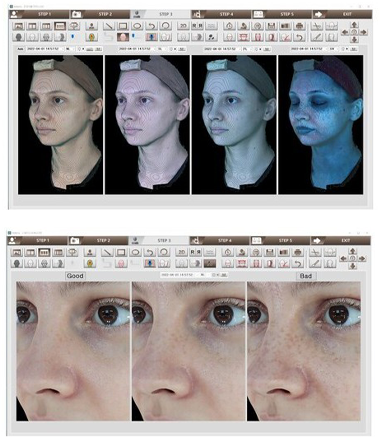Select the line drawing tool in upper window

pos(109,26)
